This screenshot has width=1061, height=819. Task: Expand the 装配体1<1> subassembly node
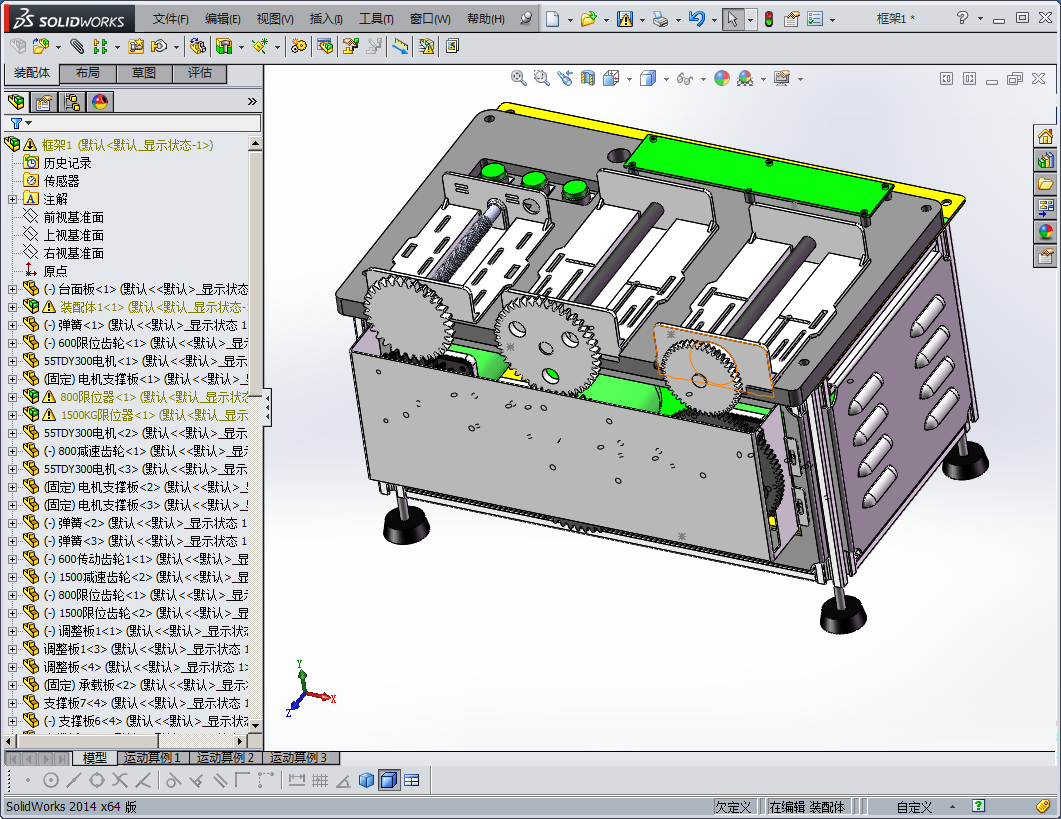pos(12,307)
